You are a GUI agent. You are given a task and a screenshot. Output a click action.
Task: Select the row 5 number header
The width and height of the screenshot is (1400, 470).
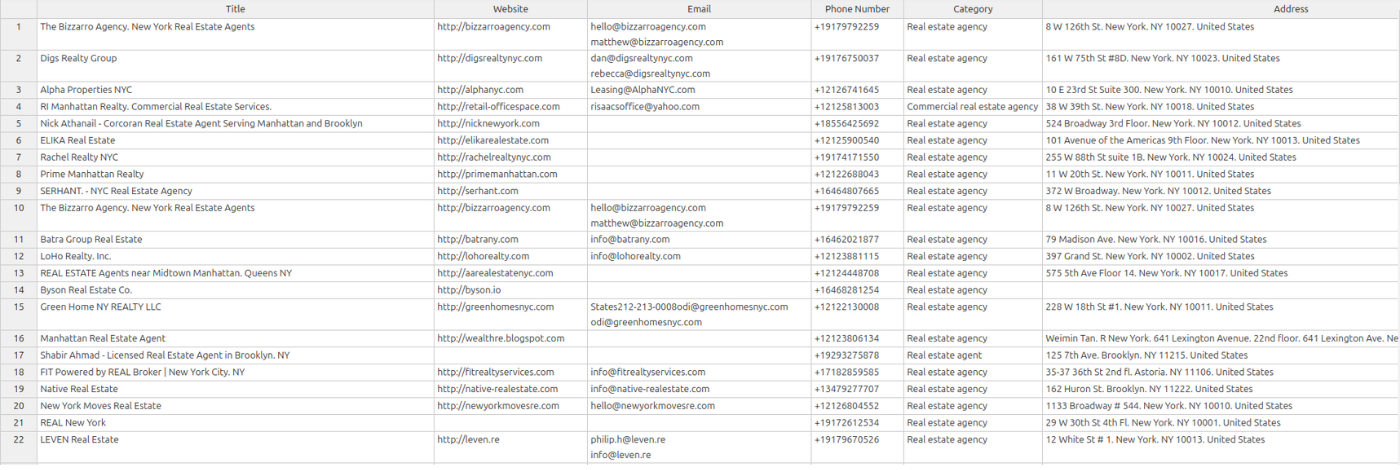click(x=18, y=123)
